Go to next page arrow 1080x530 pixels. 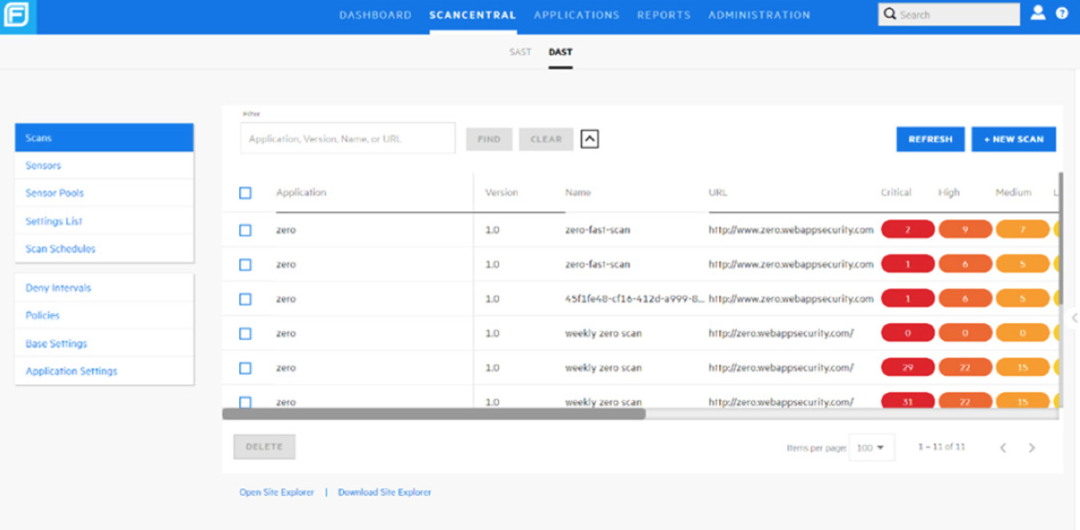1031,448
